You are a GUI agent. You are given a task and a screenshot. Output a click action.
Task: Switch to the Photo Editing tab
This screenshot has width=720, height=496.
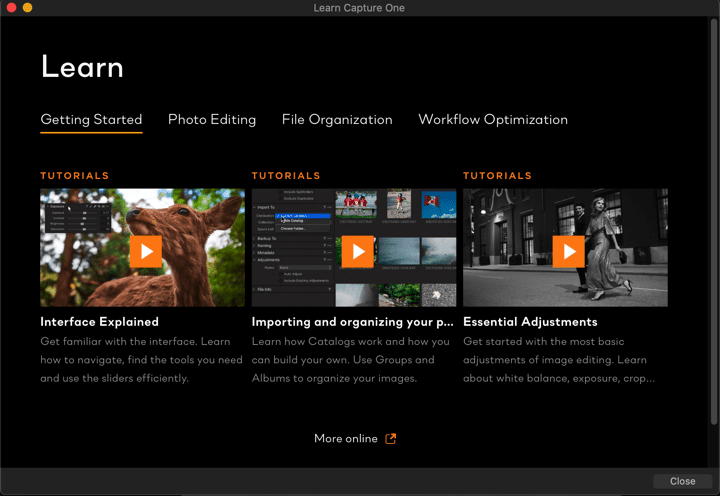(x=212, y=119)
